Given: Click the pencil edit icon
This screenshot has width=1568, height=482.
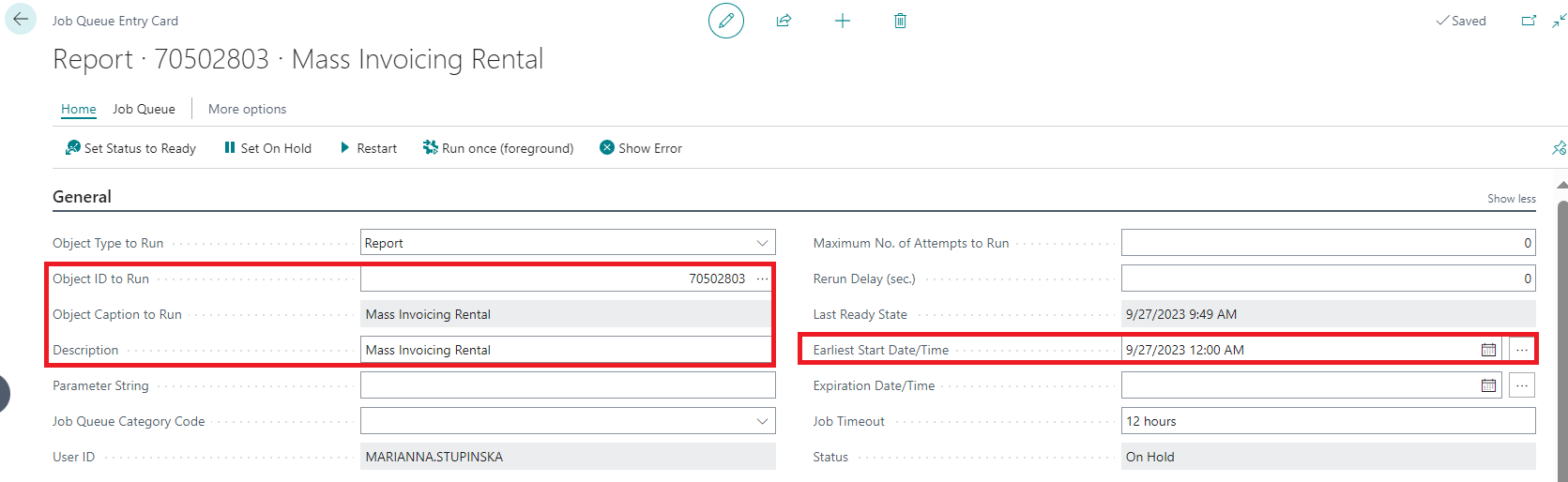Looking at the screenshot, I should (x=725, y=21).
